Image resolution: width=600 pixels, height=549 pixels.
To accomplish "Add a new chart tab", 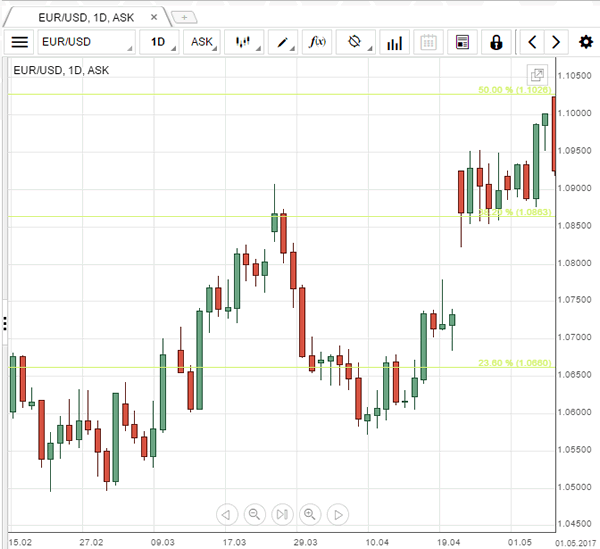I will [x=184, y=18].
